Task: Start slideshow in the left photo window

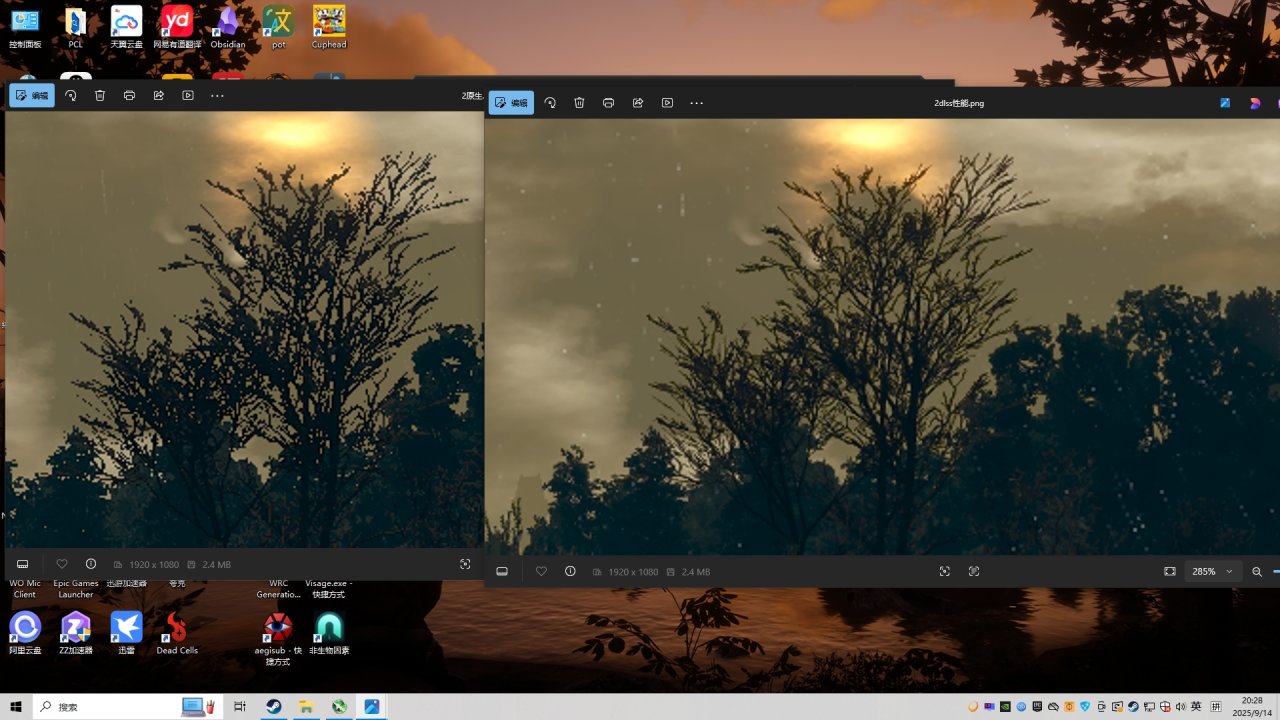Action: pos(188,95)
